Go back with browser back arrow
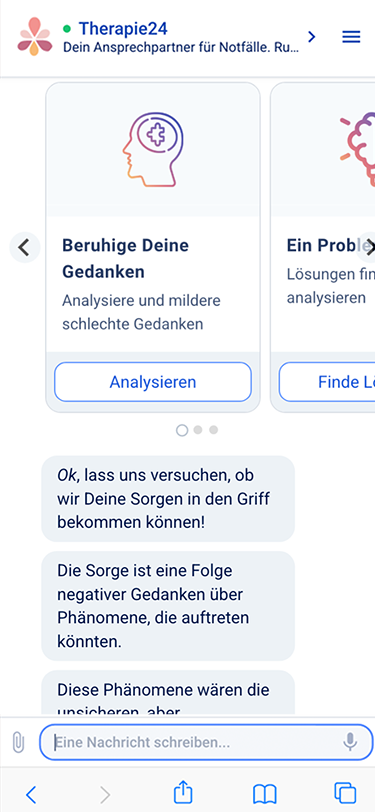The width and height of the screenshot is (375, 812). pos(32,794)
